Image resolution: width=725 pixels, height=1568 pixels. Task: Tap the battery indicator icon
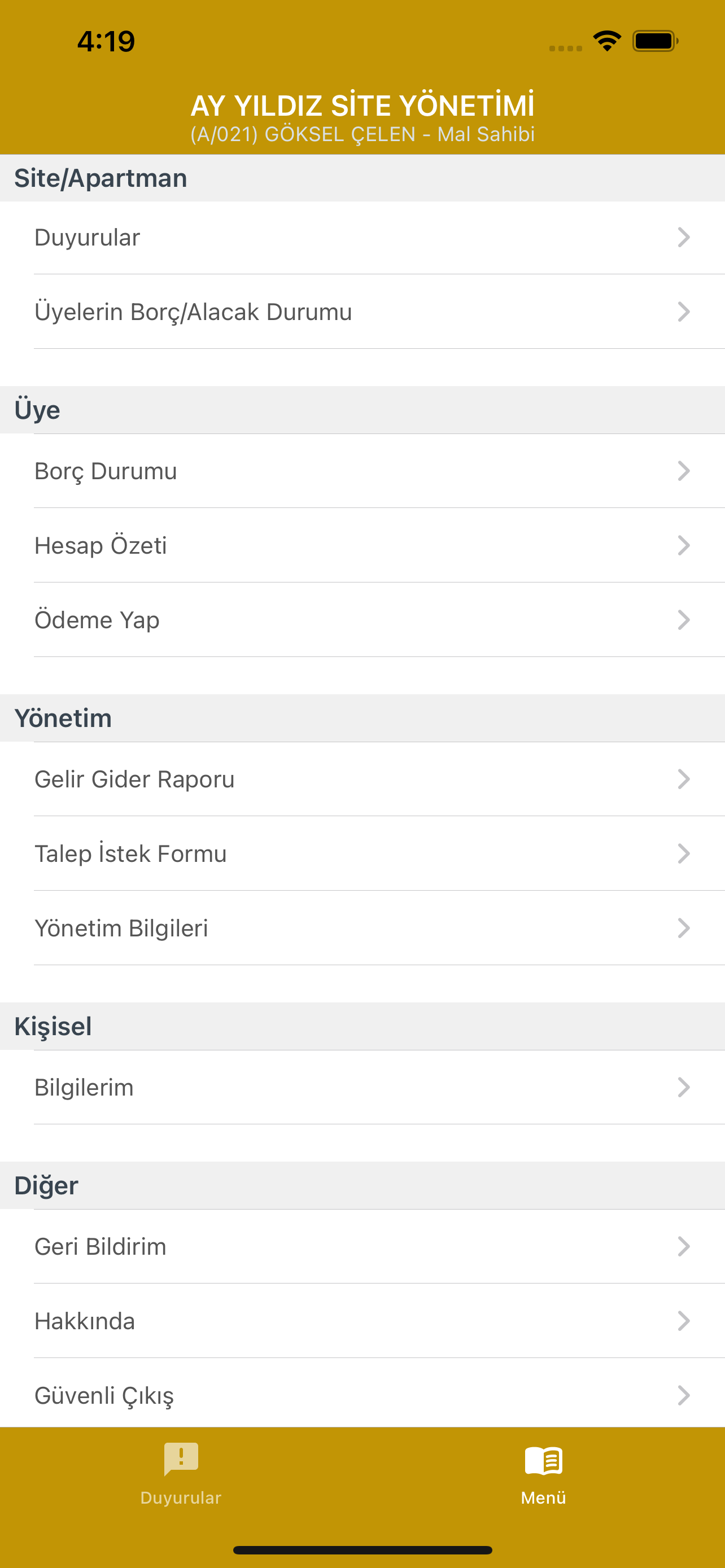[x=655, y=41]
